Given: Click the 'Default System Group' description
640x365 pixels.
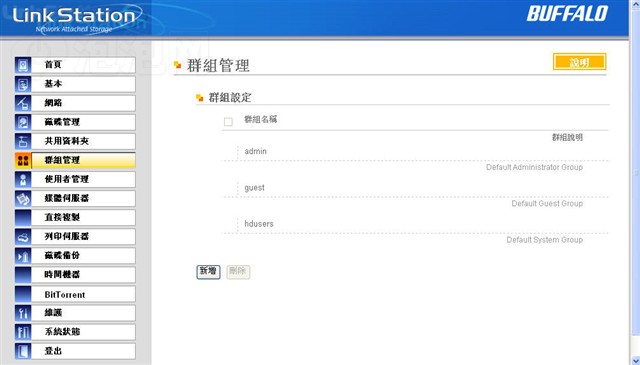Looking at the screenshot, I should (544, 240).
